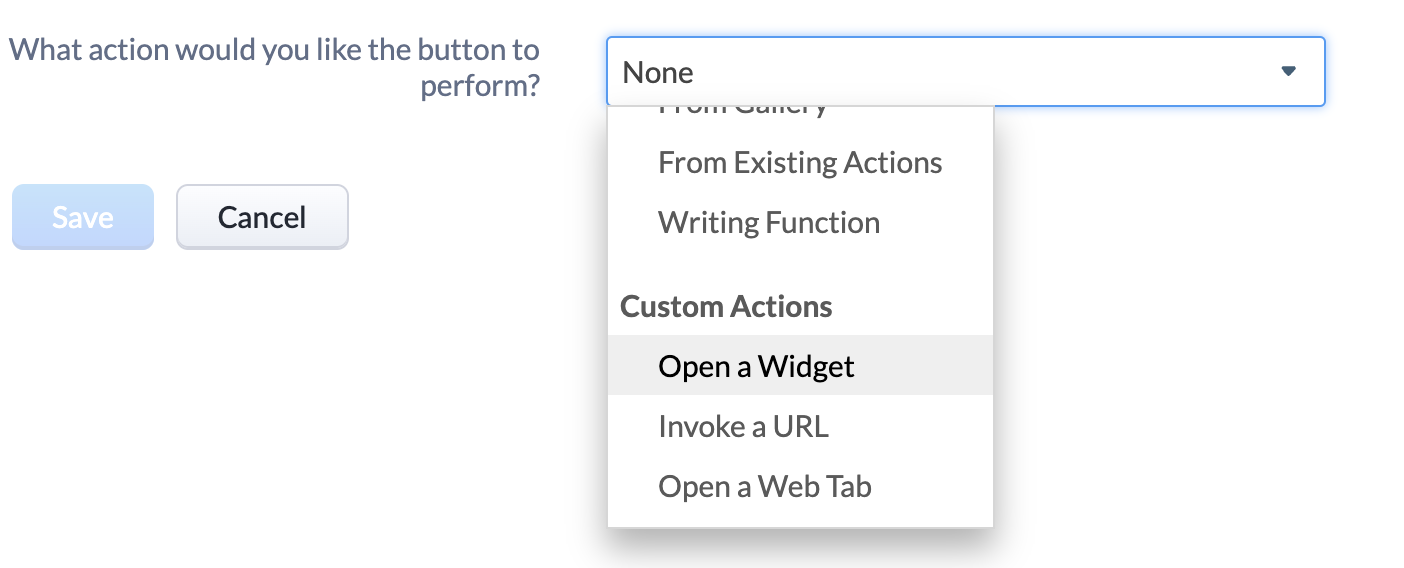
Task: Close the list via the small triangle icon
Action: [1288, 72]
